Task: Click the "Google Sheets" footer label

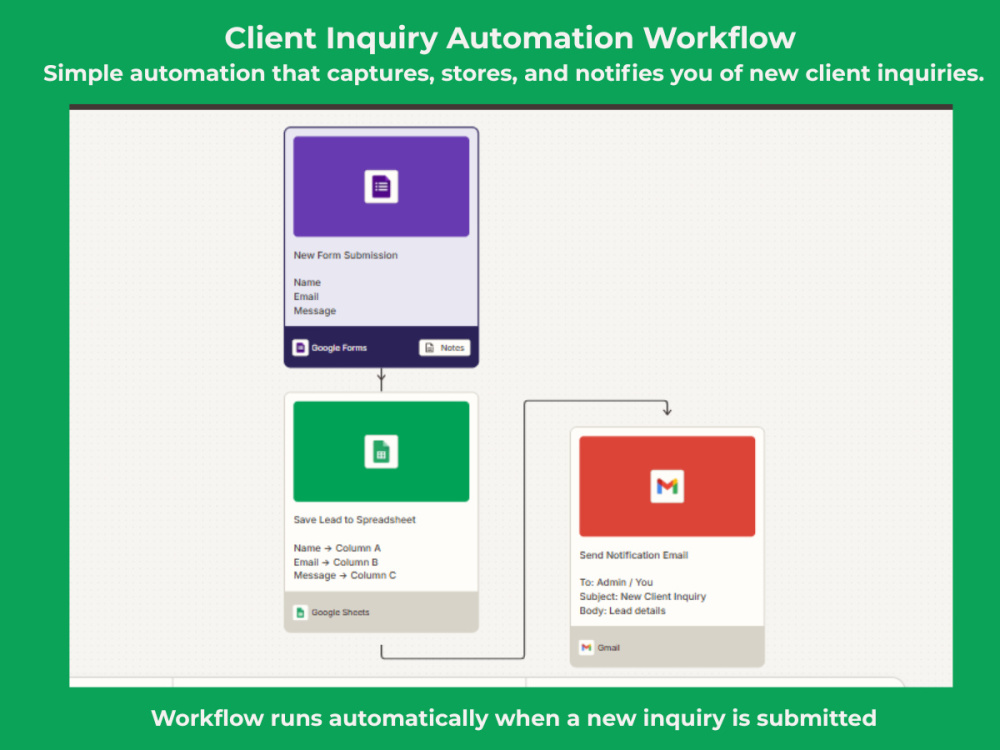Action: pos(341,612)
